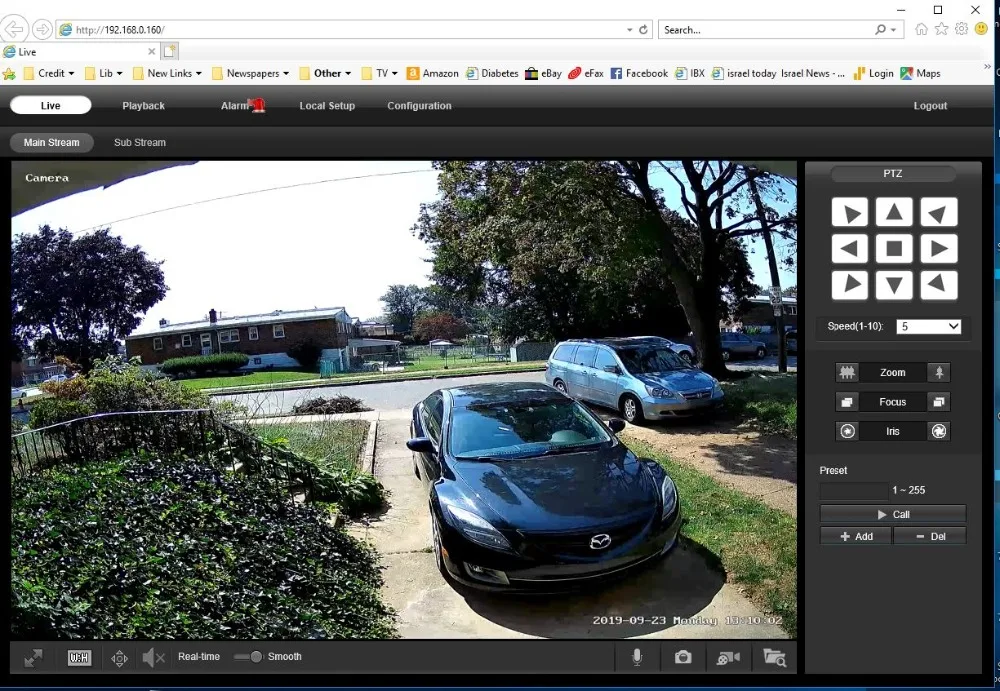Click the iris icon right of Iris label
1000x691 pixels.
click(x=939, y=431)
